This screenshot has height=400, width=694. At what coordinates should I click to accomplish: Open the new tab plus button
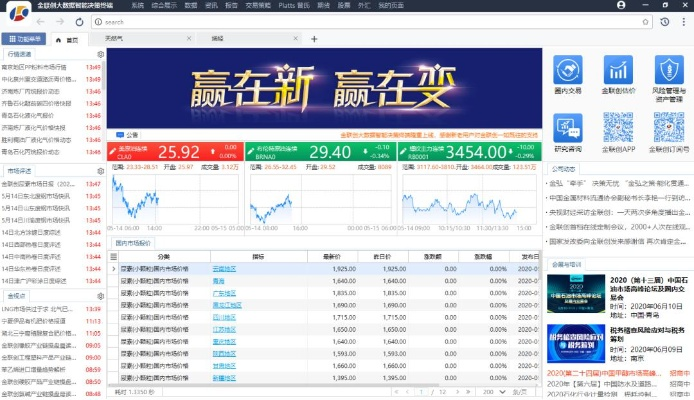point(314,39)
